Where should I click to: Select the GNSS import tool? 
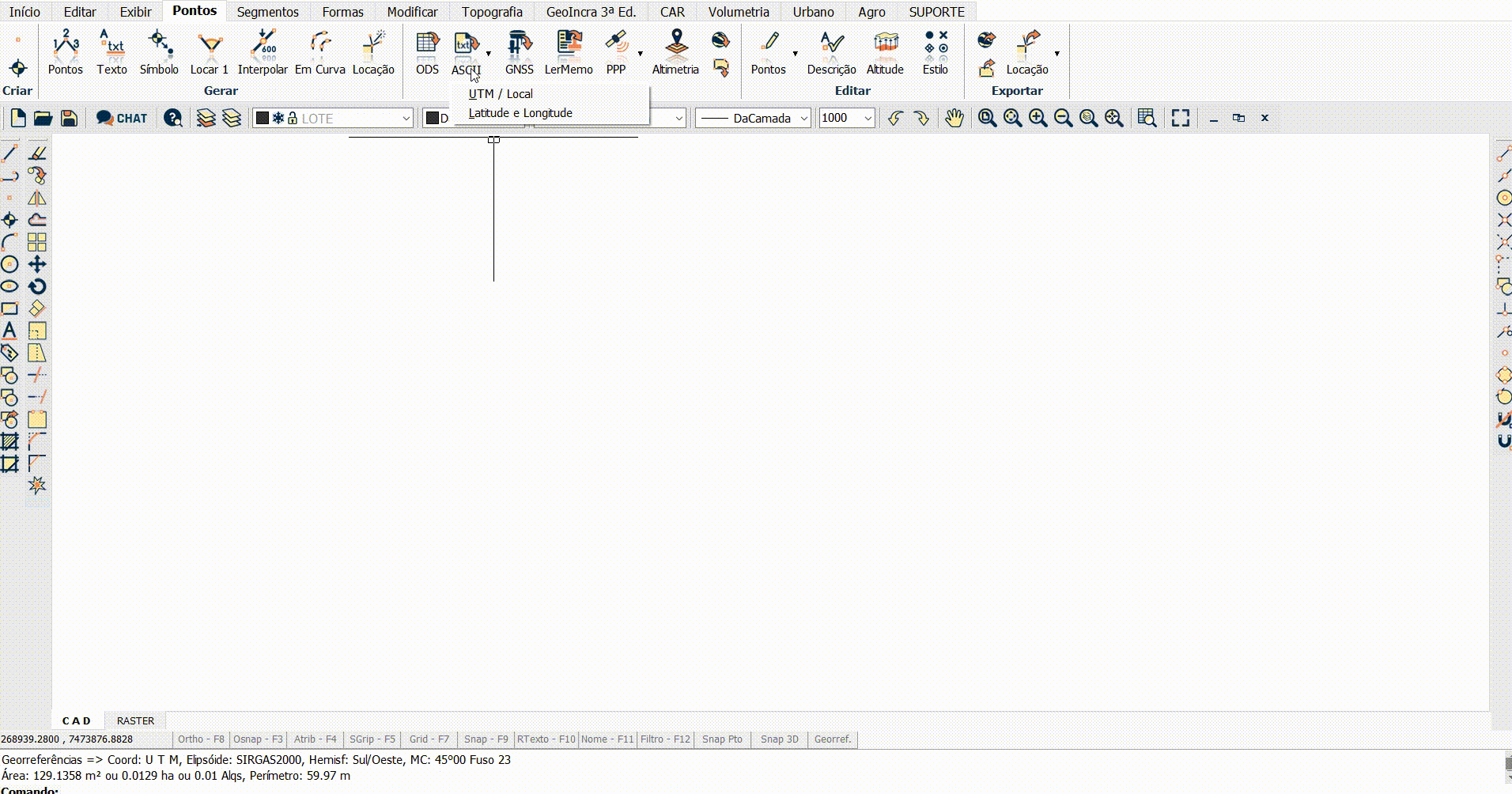(x=520, y=51)
